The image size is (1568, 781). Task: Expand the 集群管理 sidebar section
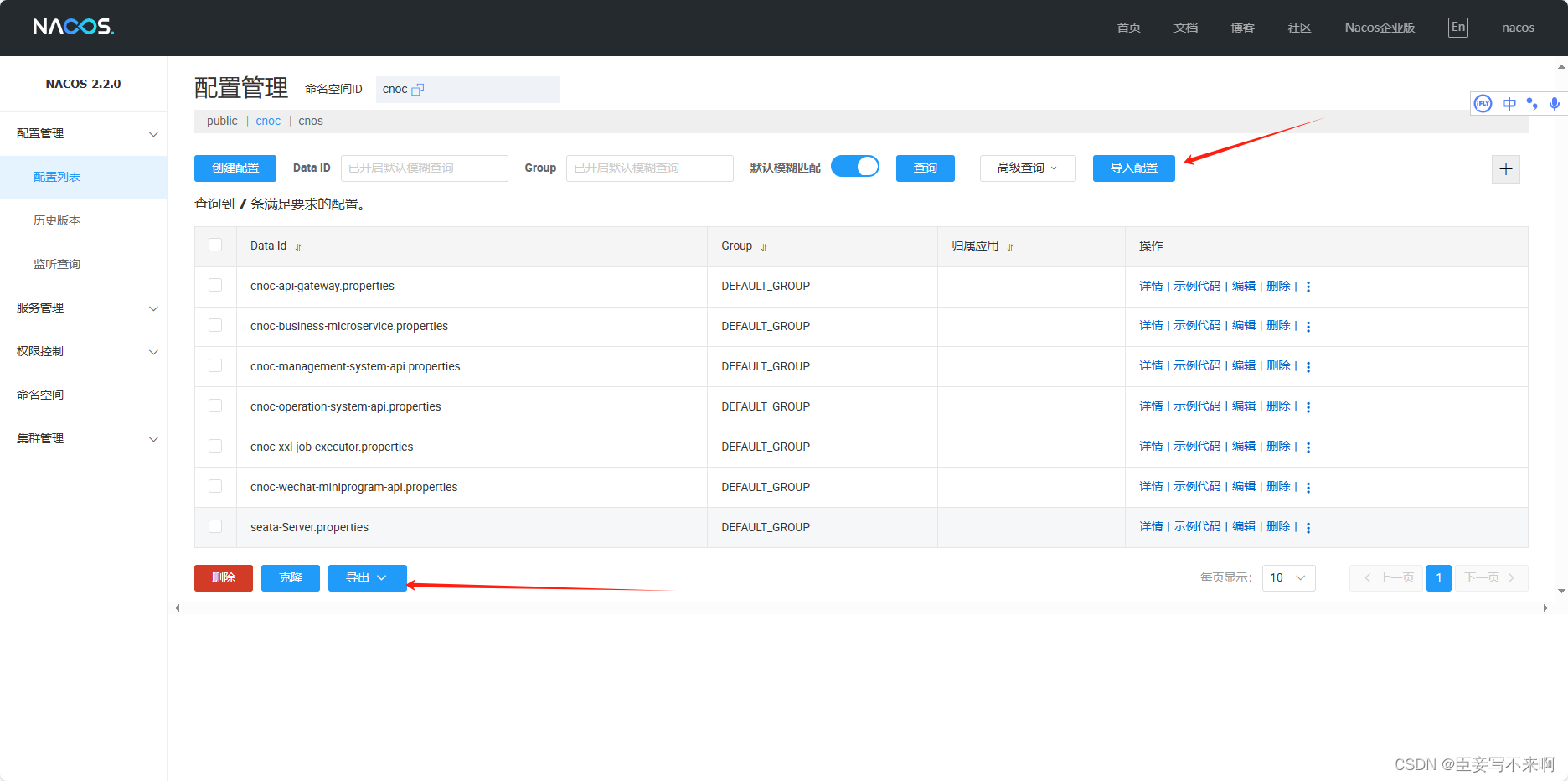click(84, 438)
